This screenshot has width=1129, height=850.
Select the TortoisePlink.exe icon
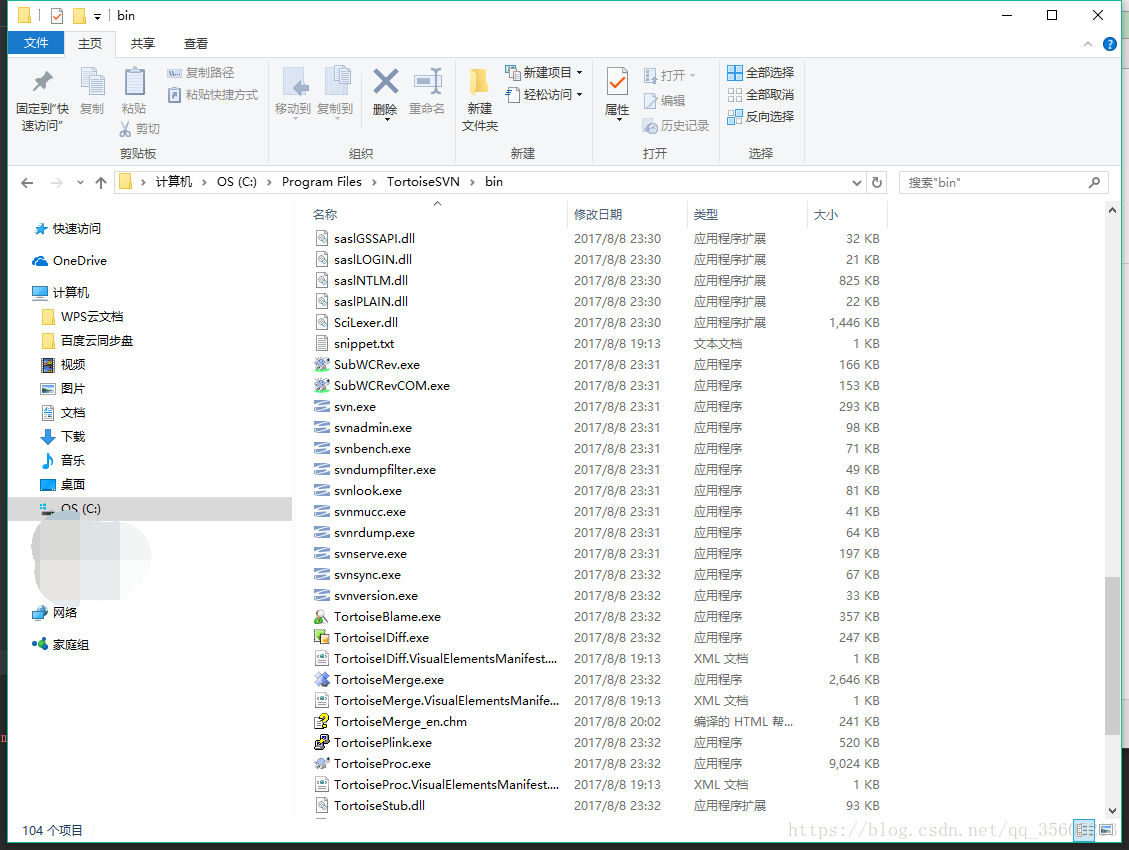pos(322,743)
